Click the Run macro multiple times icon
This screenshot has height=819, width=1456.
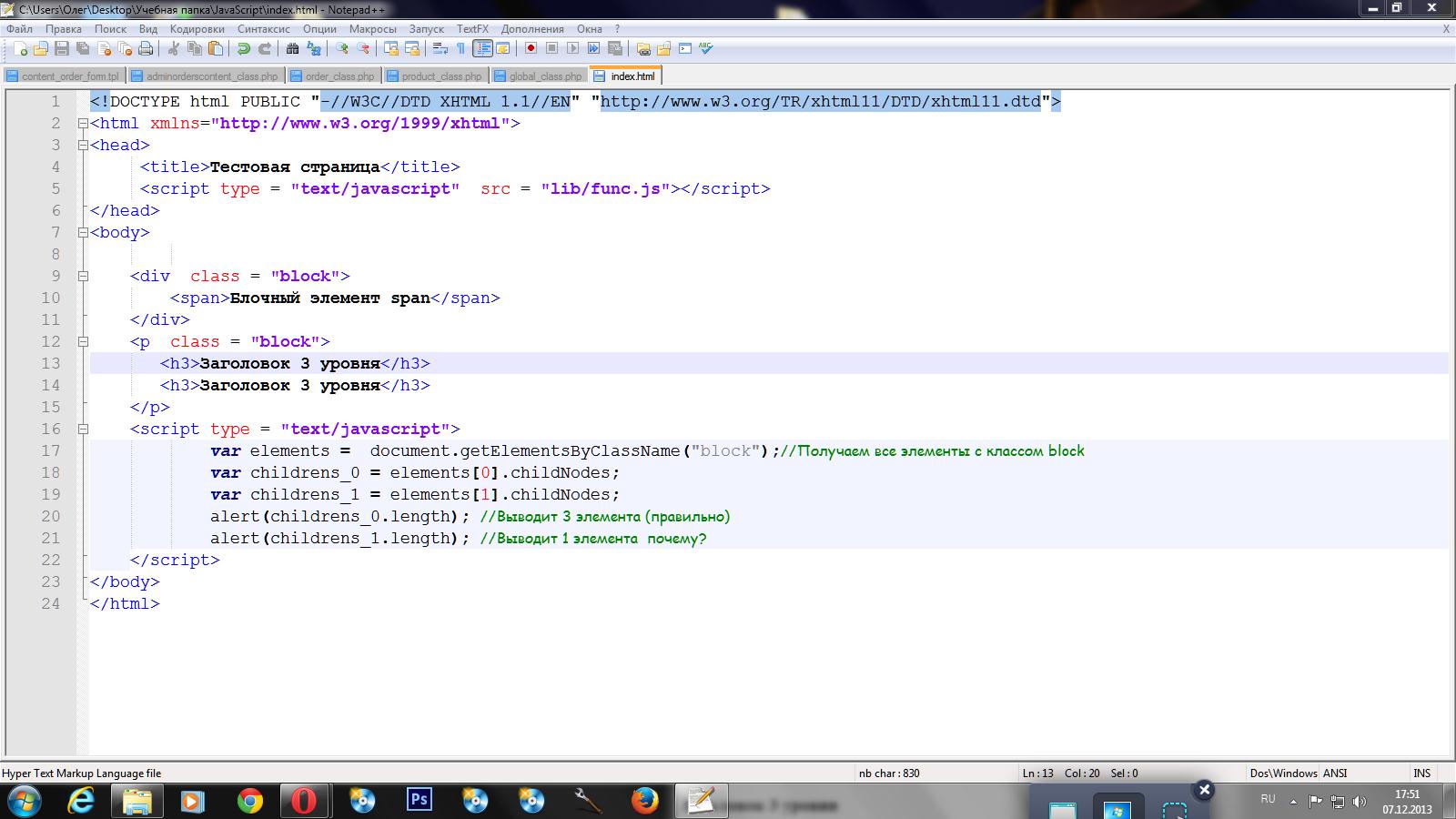594,48
